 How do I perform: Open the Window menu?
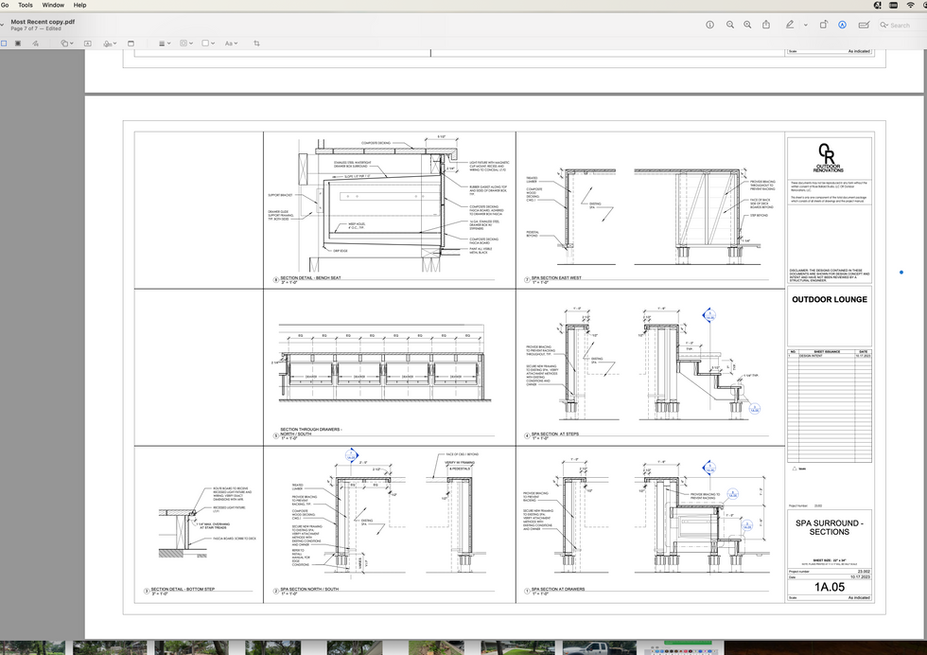[53, 5]
